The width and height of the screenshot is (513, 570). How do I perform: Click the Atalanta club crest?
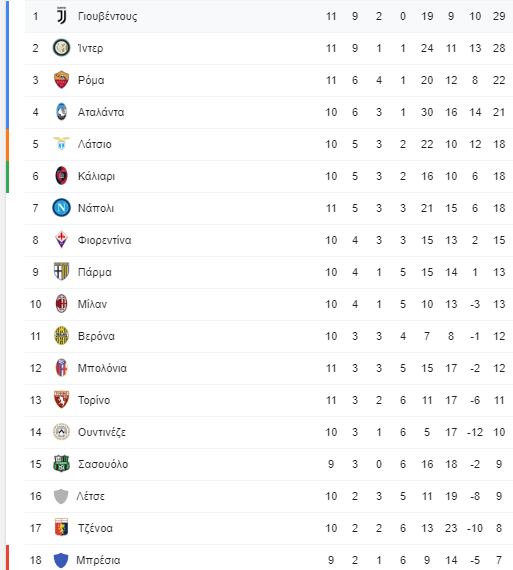click(61, 112)
